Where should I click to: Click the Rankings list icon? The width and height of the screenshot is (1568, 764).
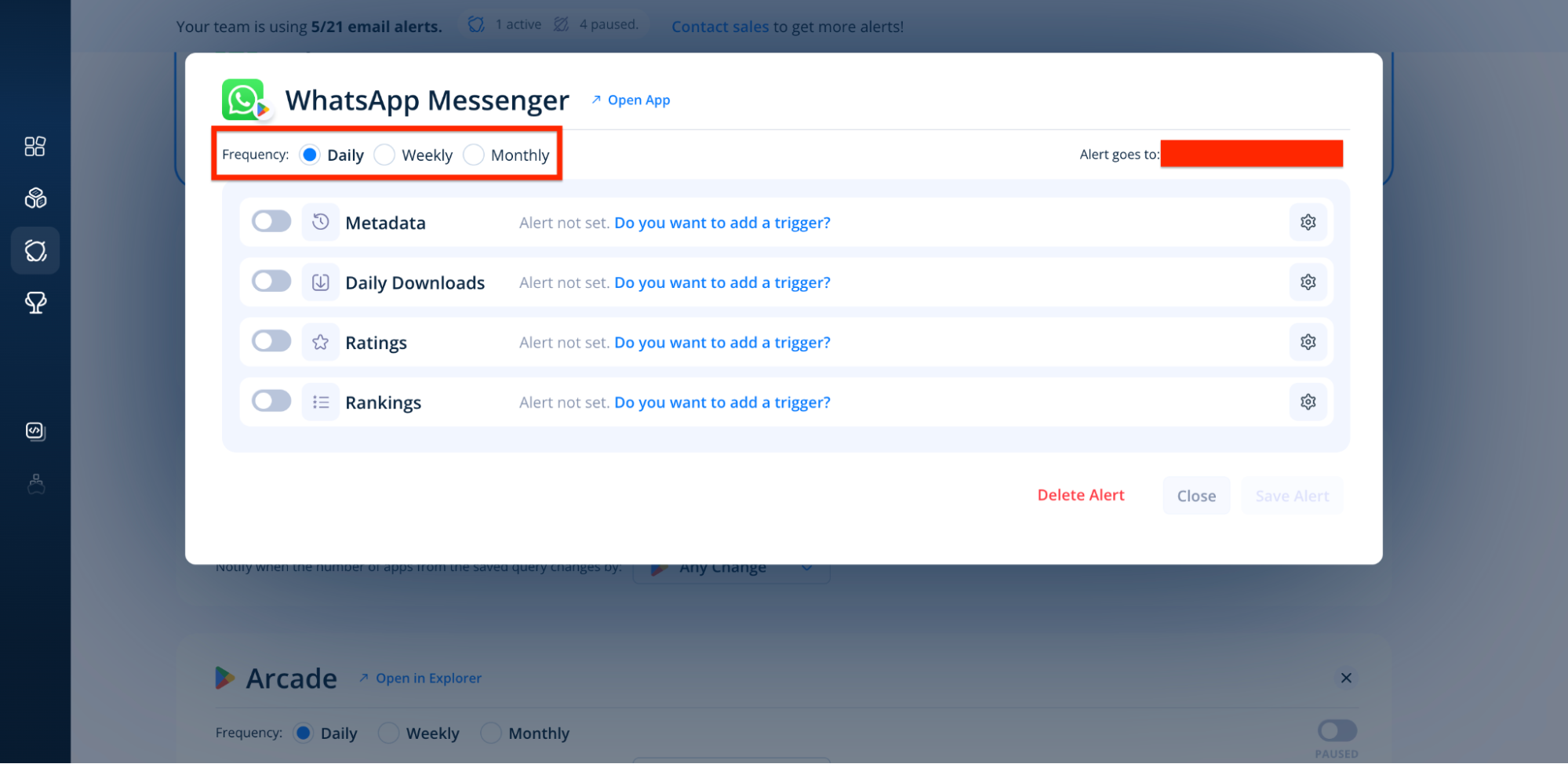[x=321, y=402]
